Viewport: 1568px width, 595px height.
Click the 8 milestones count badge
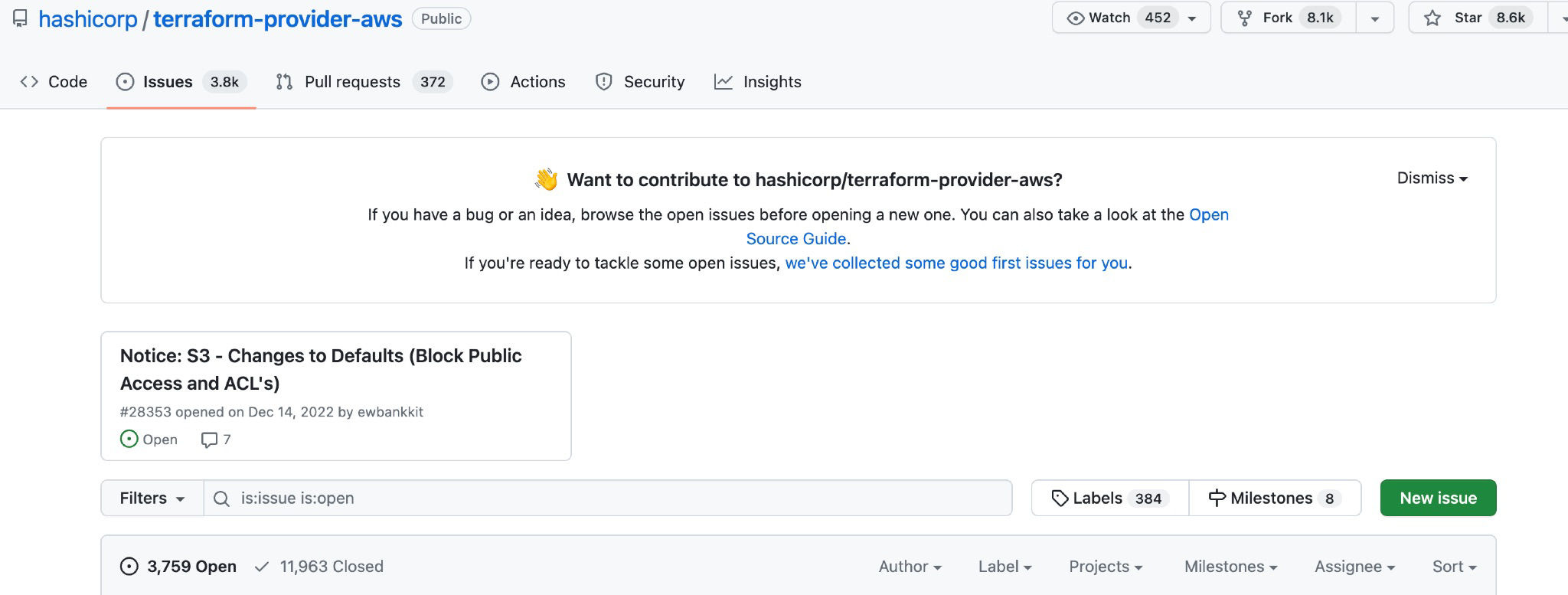pyautogui.click(x=1329, y=499)
